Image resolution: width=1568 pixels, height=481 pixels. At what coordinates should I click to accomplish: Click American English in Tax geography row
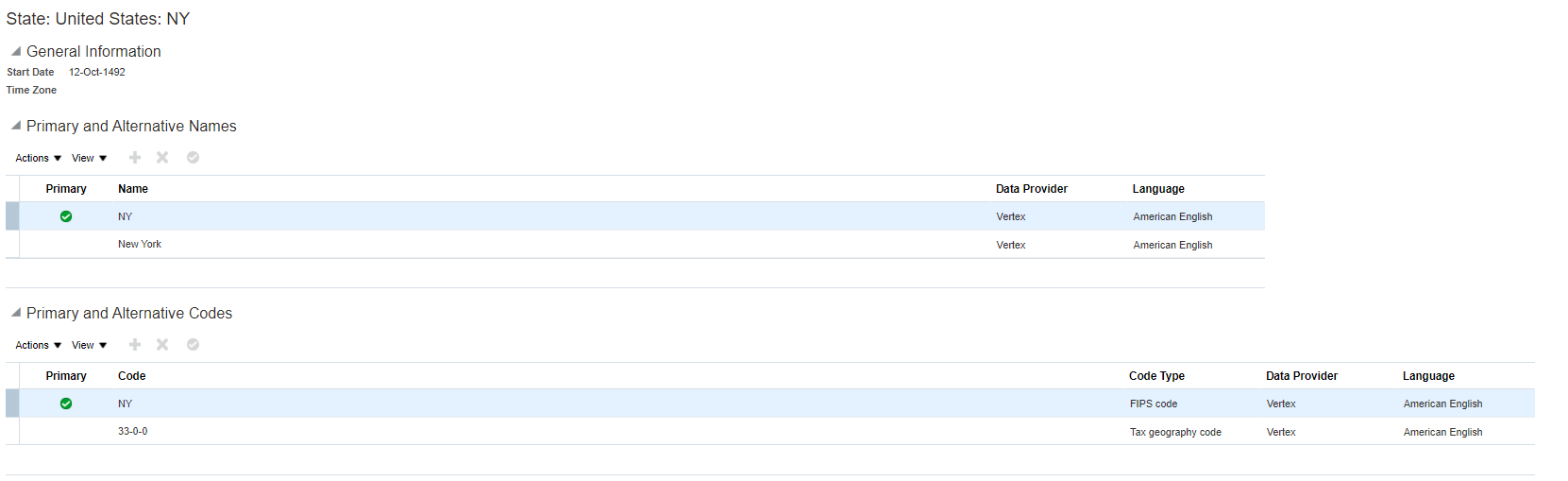pos(1442,432)
